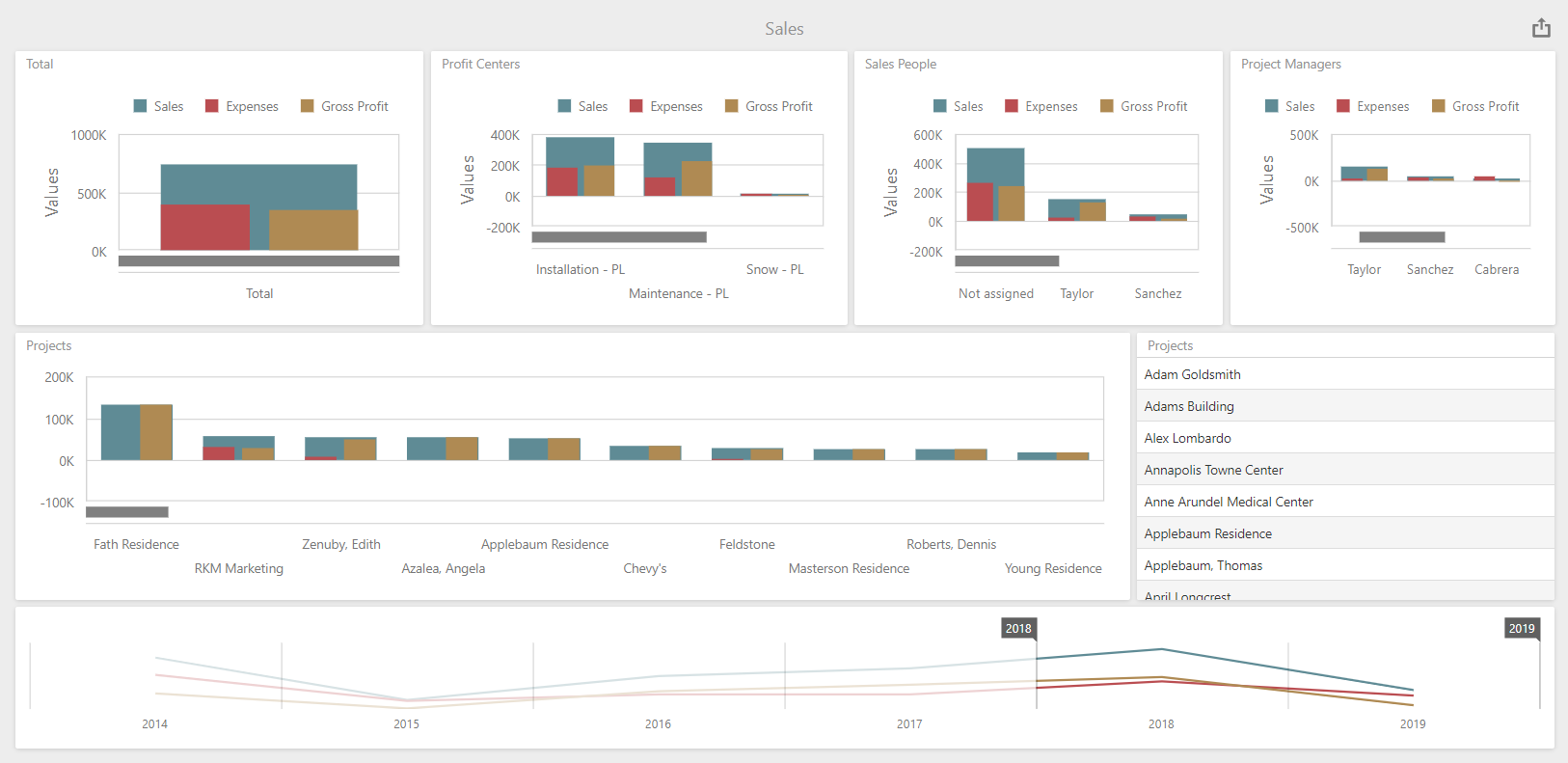Click the Not assigned Sales bar
Screen dimensions: 1568x763
(x=995, y=164)
